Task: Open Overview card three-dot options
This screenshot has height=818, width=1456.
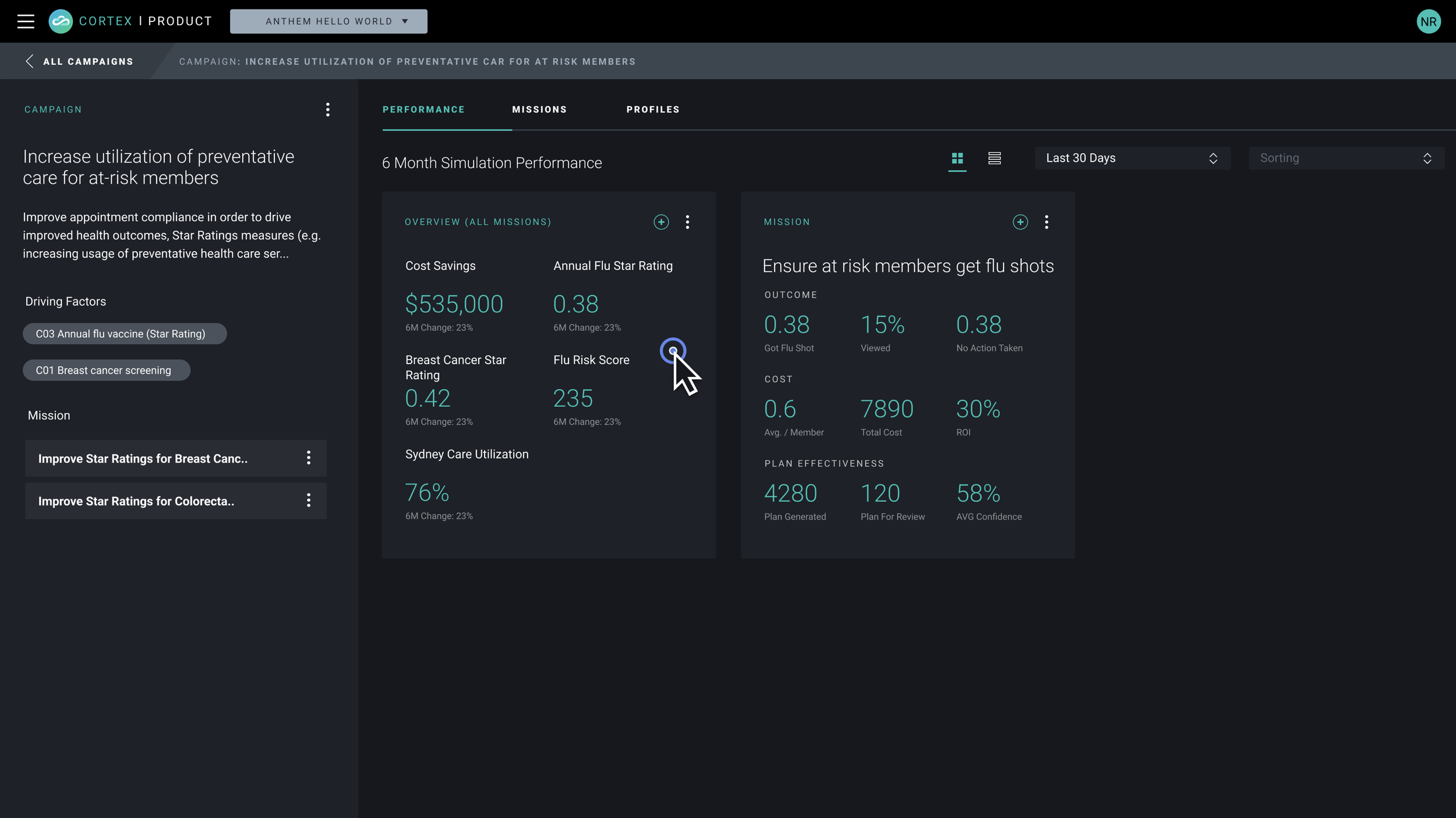Action: (x=687, y=222)
